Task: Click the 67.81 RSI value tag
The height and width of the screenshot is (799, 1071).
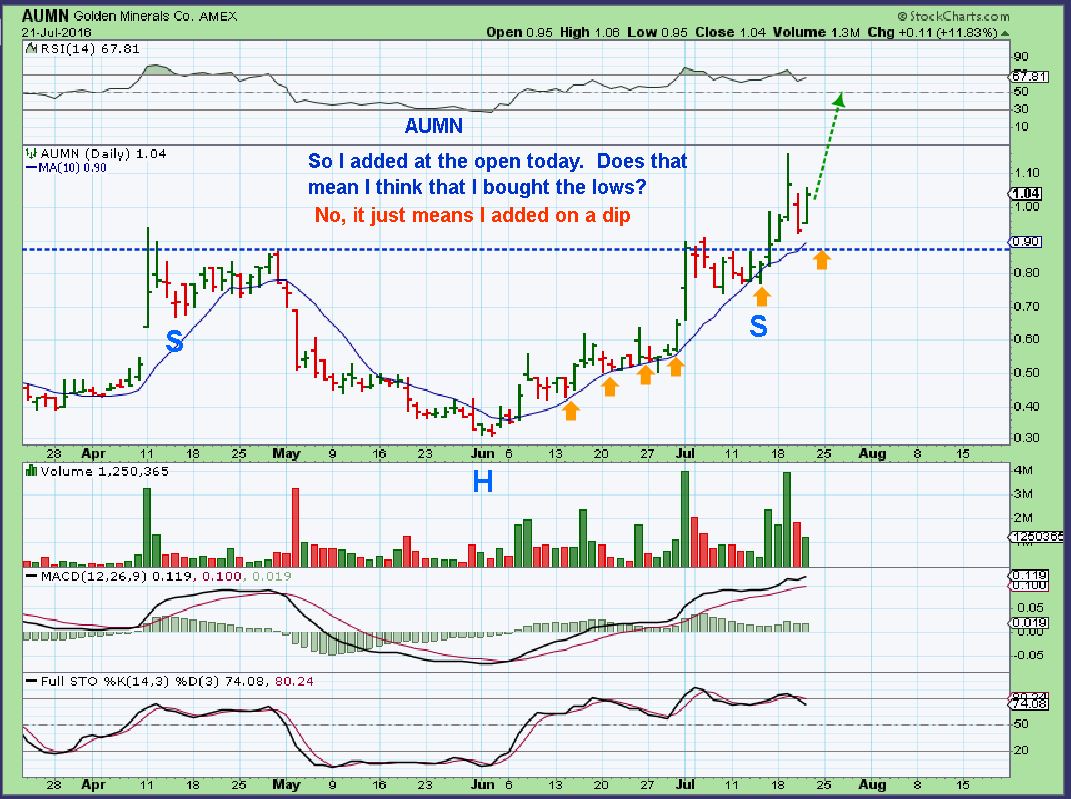Action: click(x=1029, y=76)
